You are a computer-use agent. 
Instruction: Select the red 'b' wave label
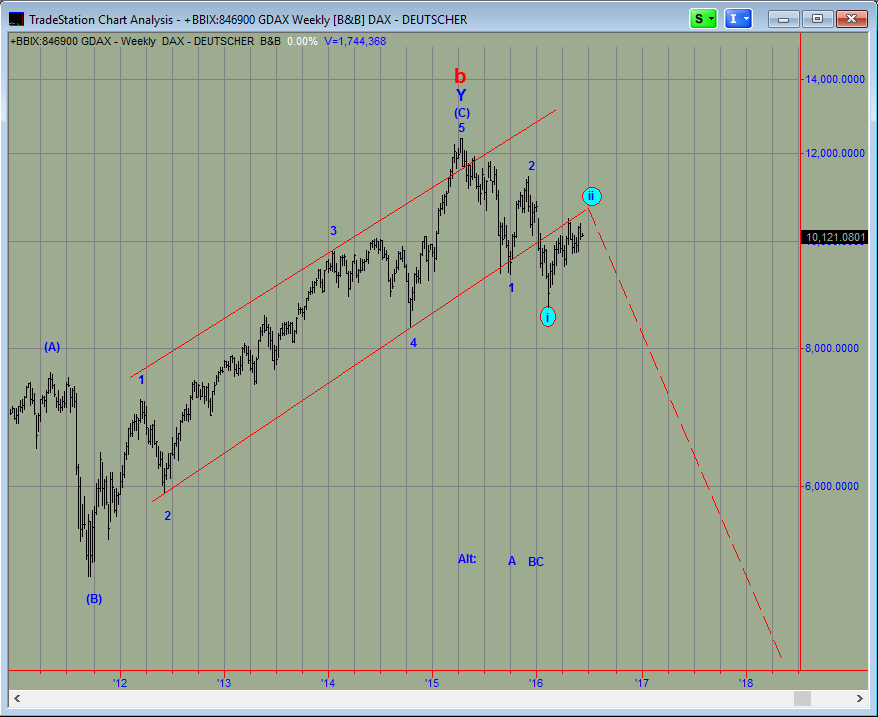coord(460,75)
